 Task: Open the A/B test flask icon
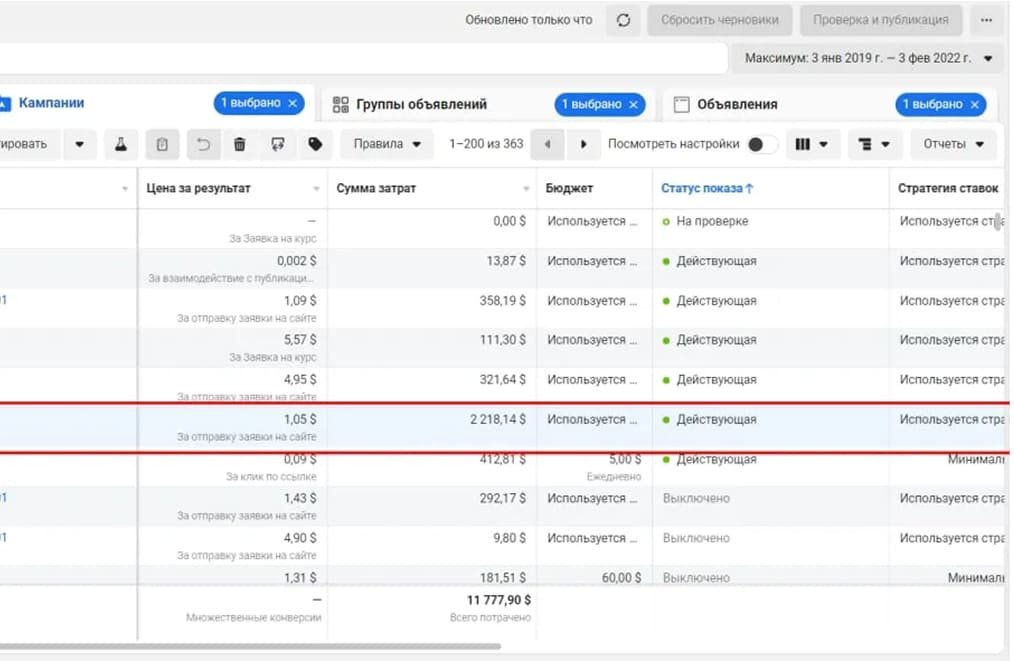click(x=121, y=144)
